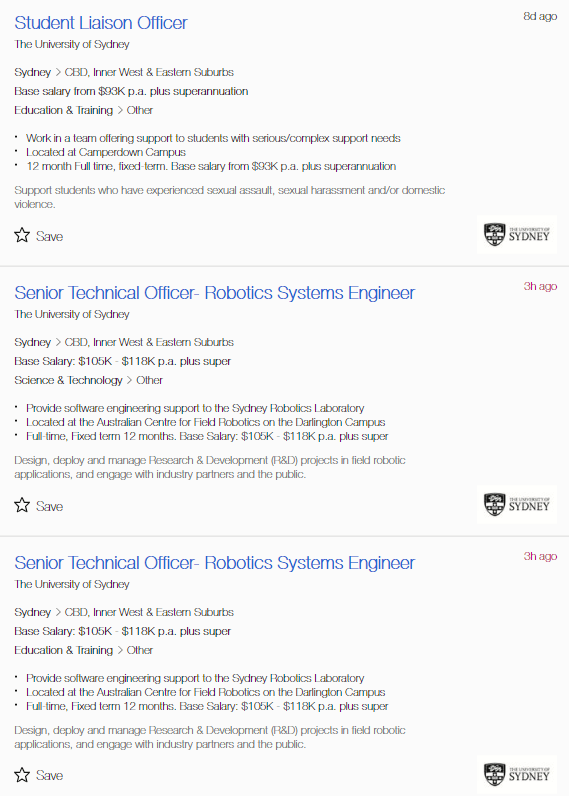
Task: Toggle Save label on the Education & Training robotics job
Action: click(x=49, y=775)
